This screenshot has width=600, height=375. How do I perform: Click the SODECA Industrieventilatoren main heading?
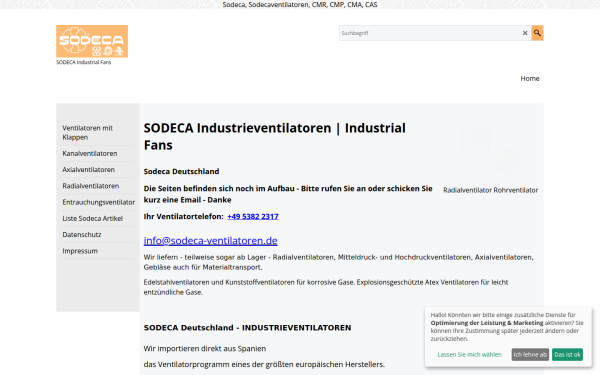[x=274, y=137]
